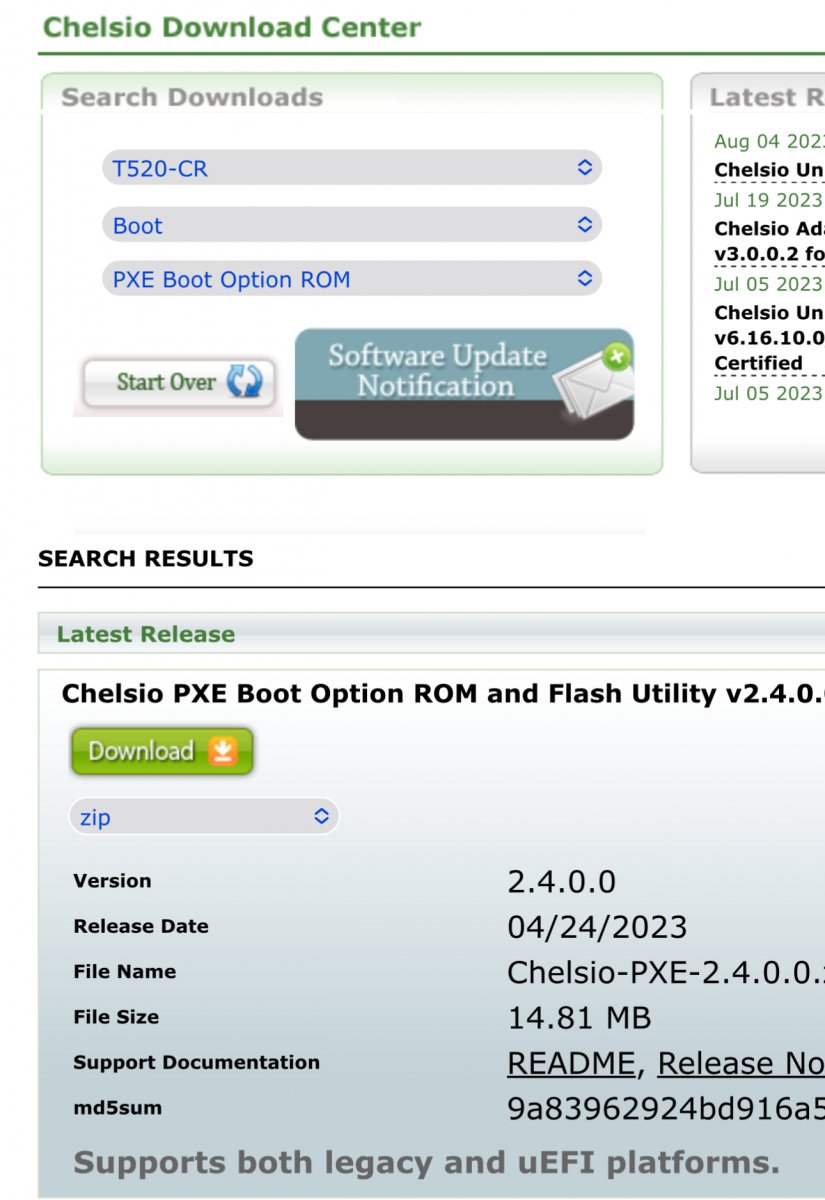Open the Chelsio Adapter v3.0.0.2 latest release link

tap(769, 241)
